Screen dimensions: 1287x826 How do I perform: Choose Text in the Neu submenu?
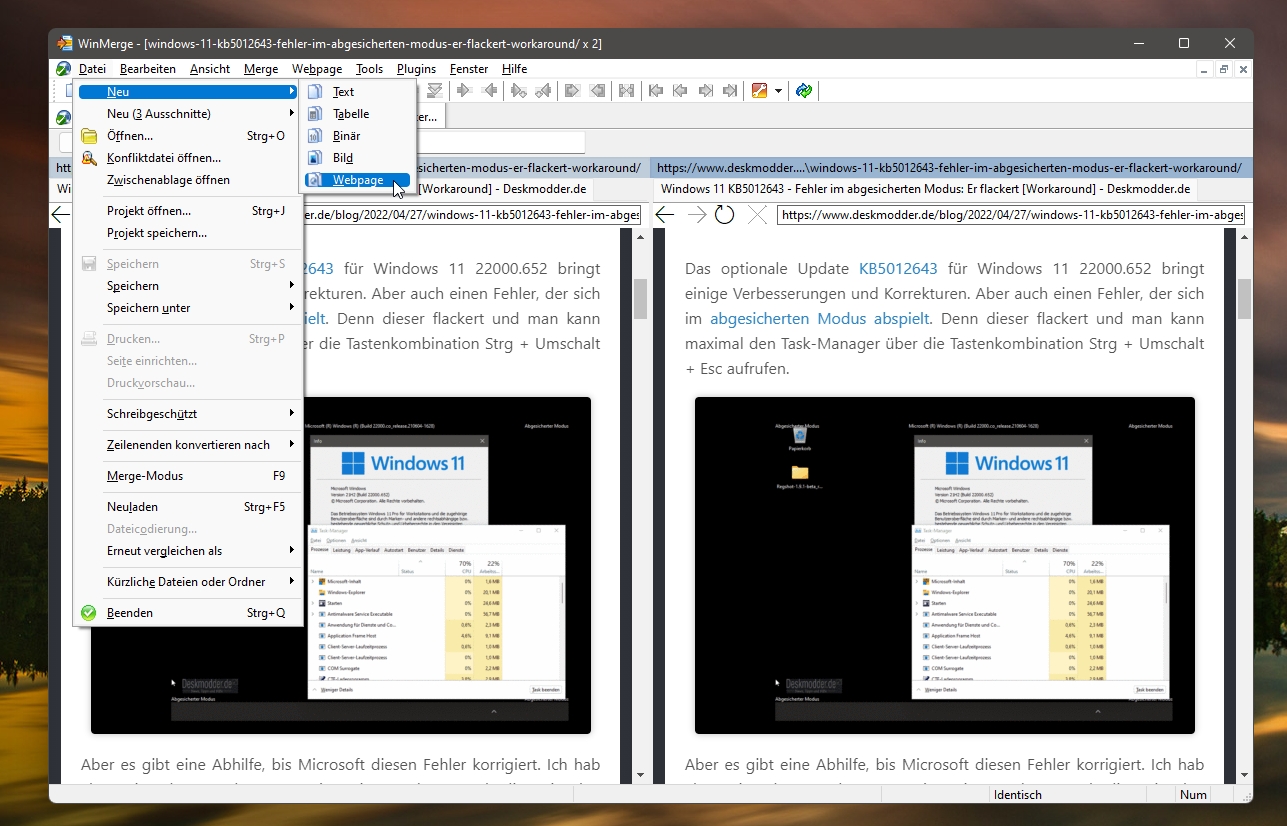click(x=357, y=92)
